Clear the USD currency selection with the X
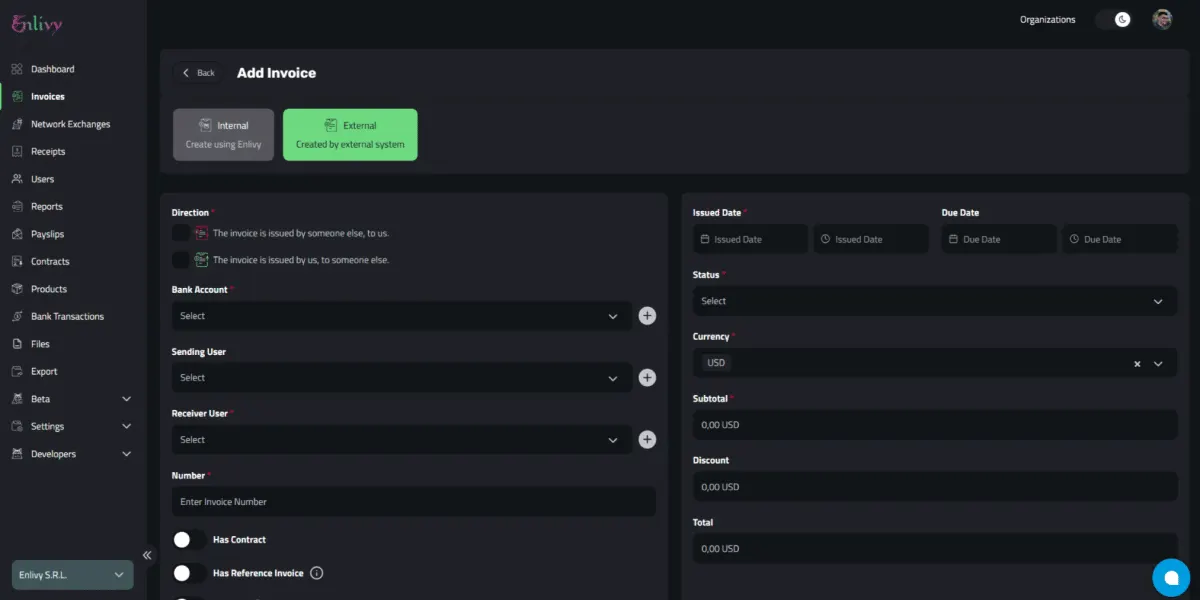Viewport: 1200px width, 600px height. click(1137, 364)
